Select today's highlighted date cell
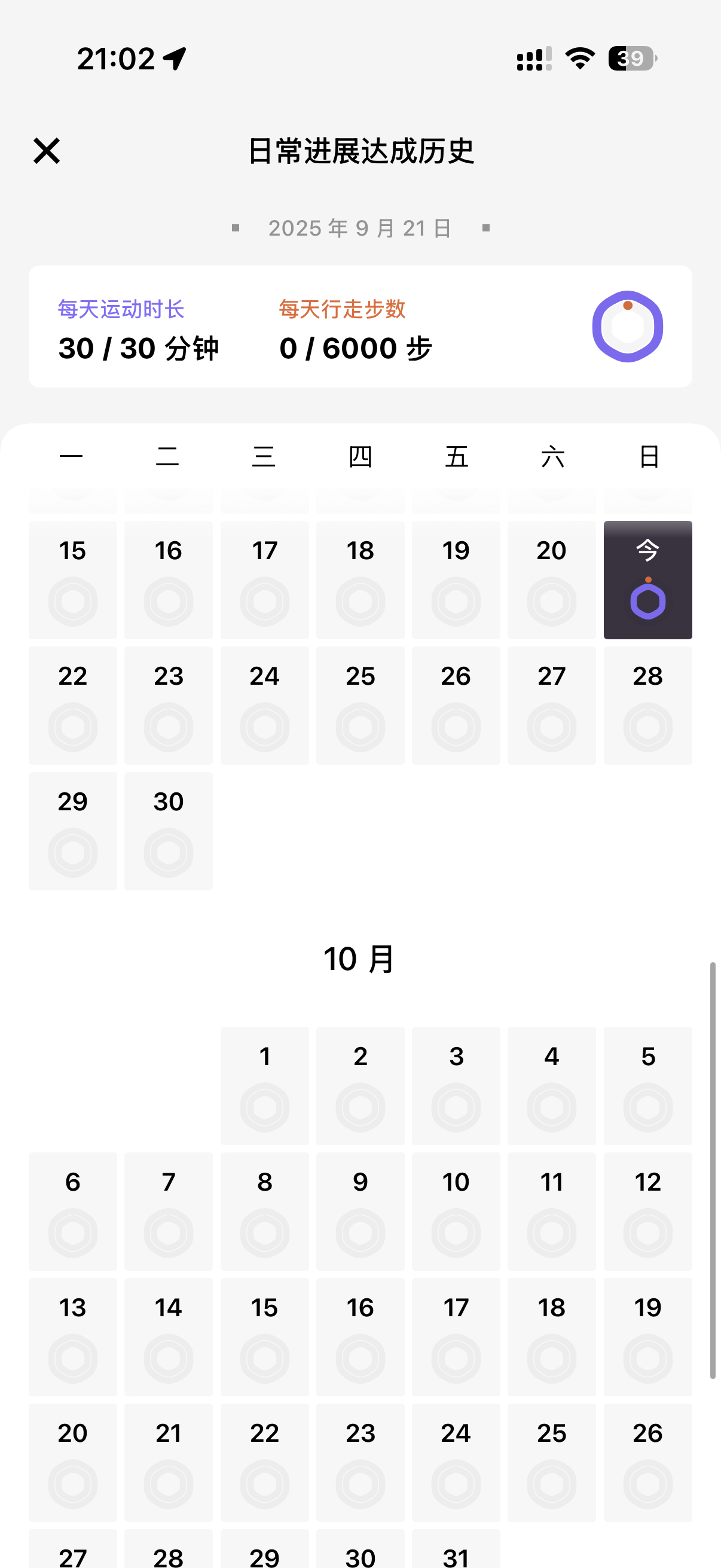This screenshot has height=1568, width=721. point(647,579)
